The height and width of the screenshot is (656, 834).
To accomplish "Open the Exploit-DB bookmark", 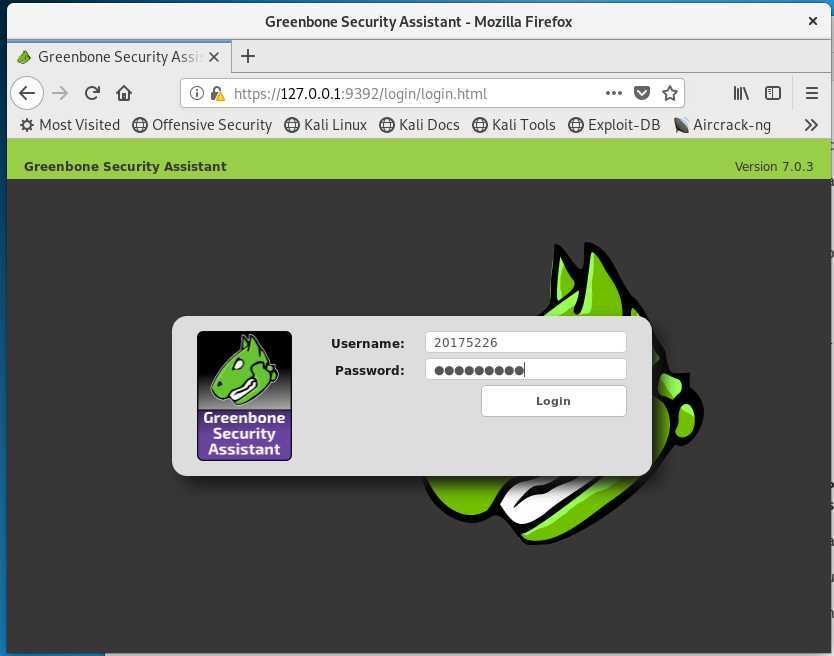I will [x=614, y=125].
